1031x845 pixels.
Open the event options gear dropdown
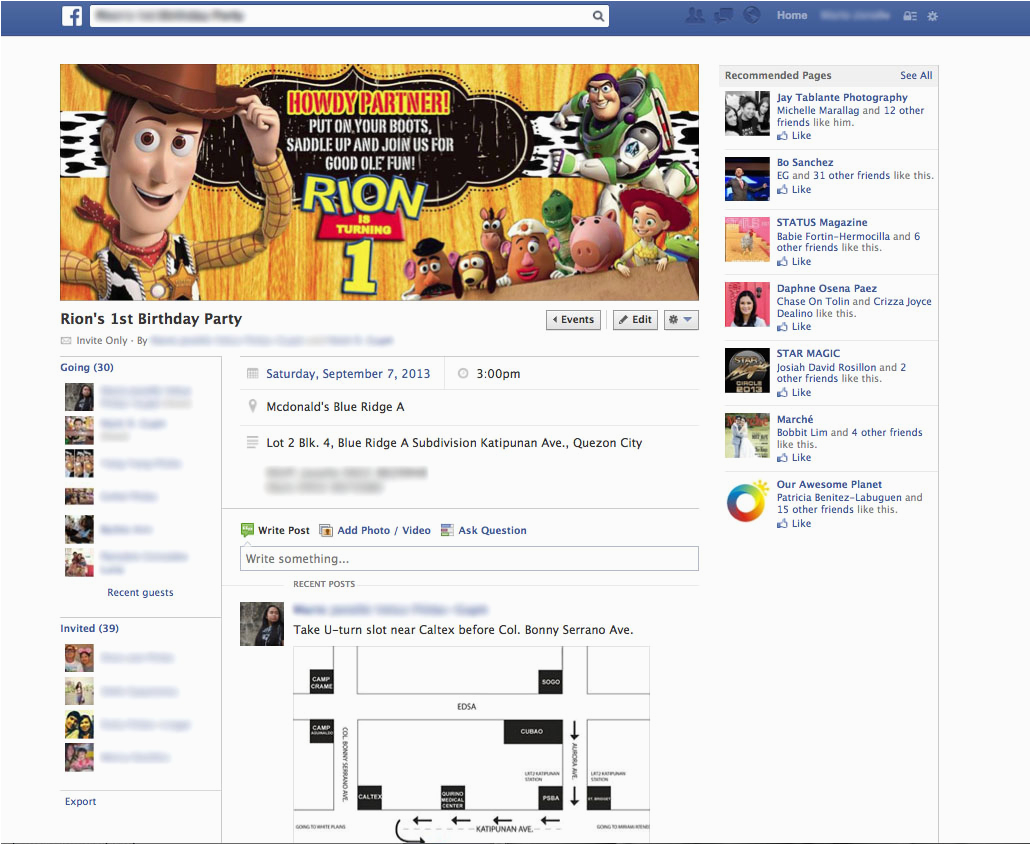681,320
